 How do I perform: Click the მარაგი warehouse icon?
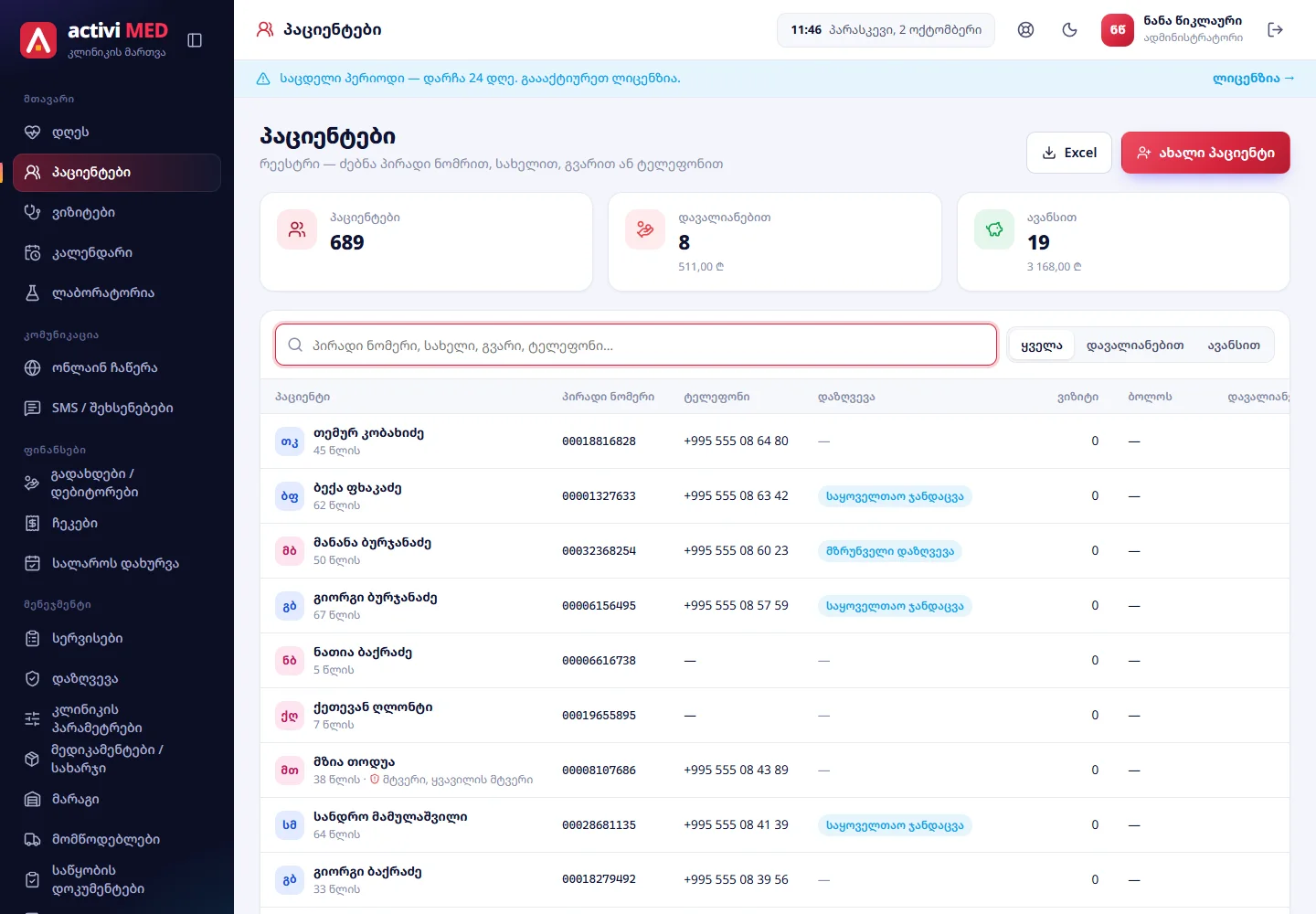click(x=33, y=800)
